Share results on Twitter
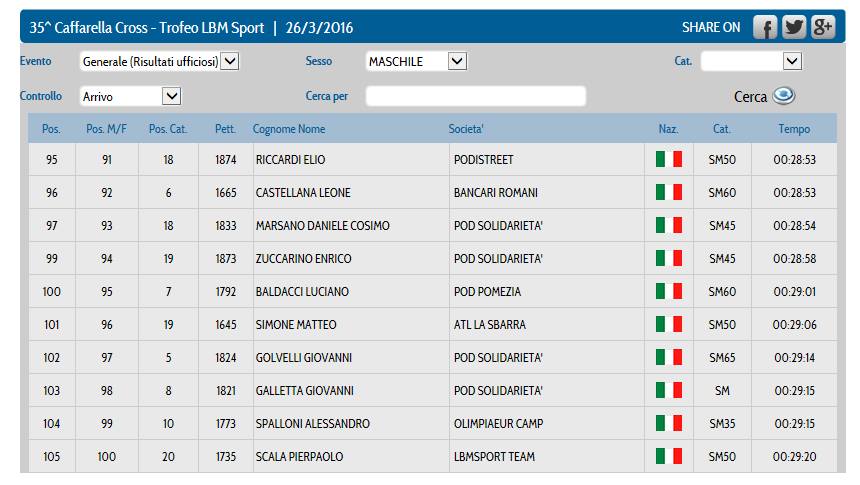 794,28
